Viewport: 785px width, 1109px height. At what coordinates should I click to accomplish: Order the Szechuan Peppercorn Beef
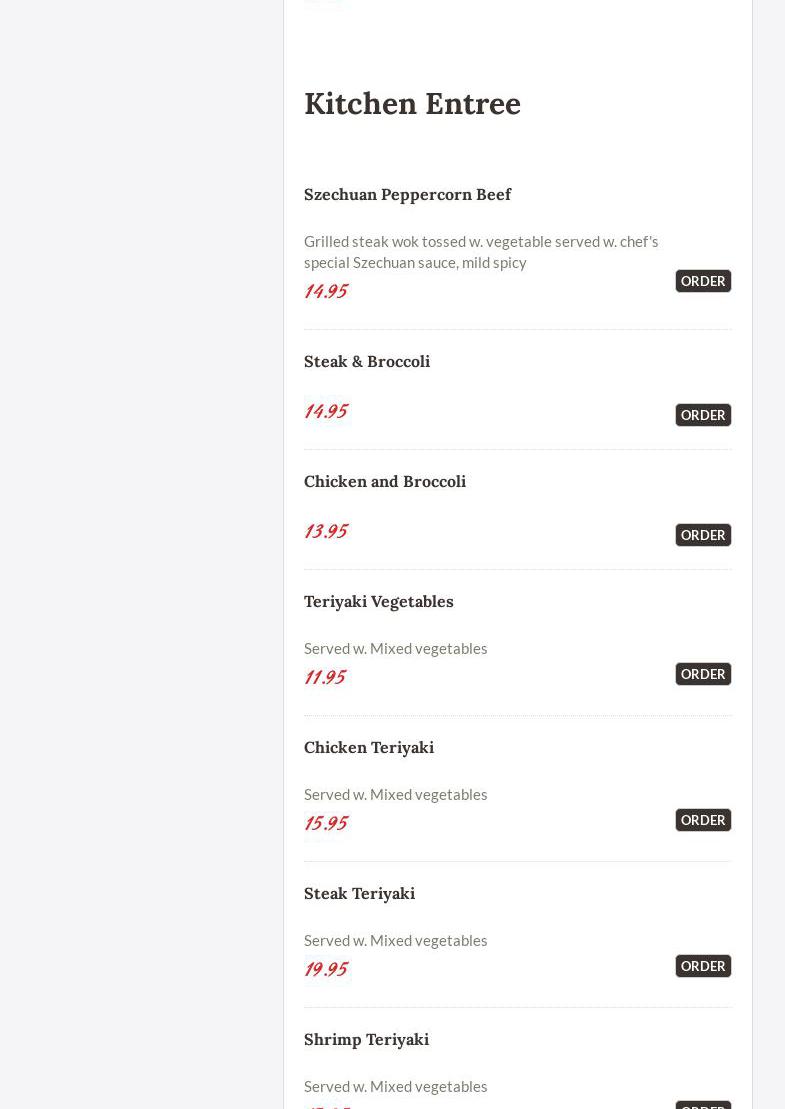pos(703,281)
